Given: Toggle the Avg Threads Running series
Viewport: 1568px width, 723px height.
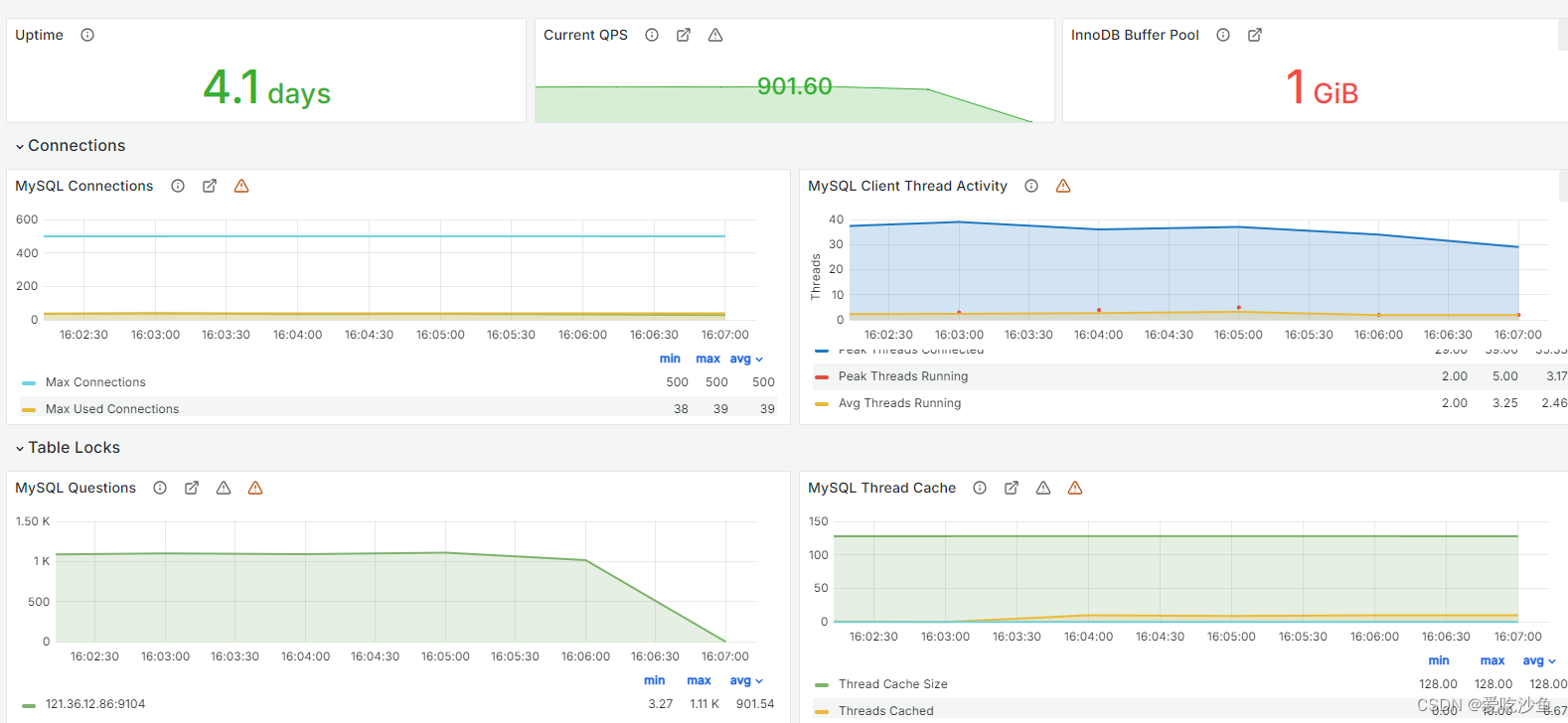Looking at the screenshot, I should pos(900,403).
